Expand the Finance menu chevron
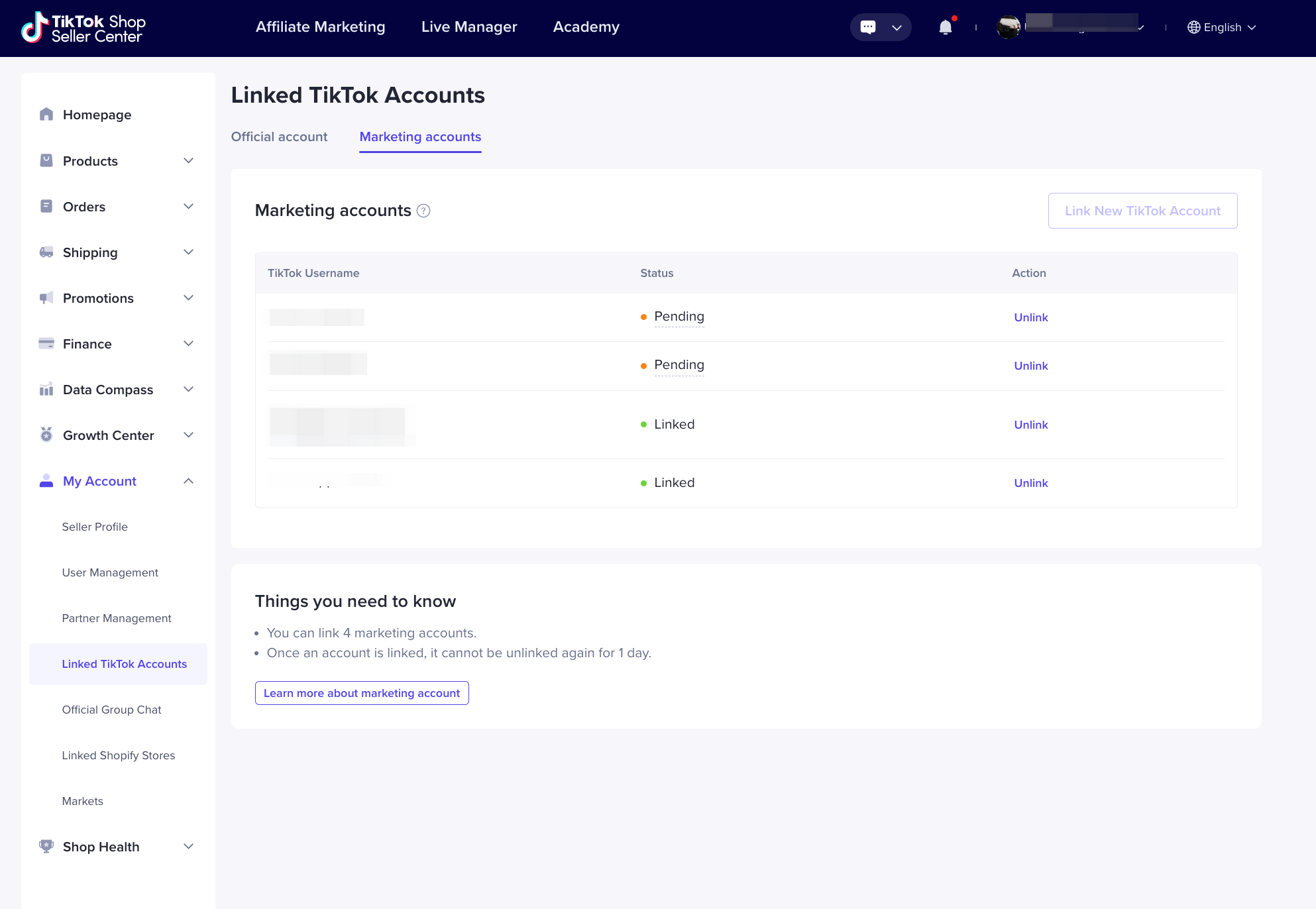 (188, 343)
